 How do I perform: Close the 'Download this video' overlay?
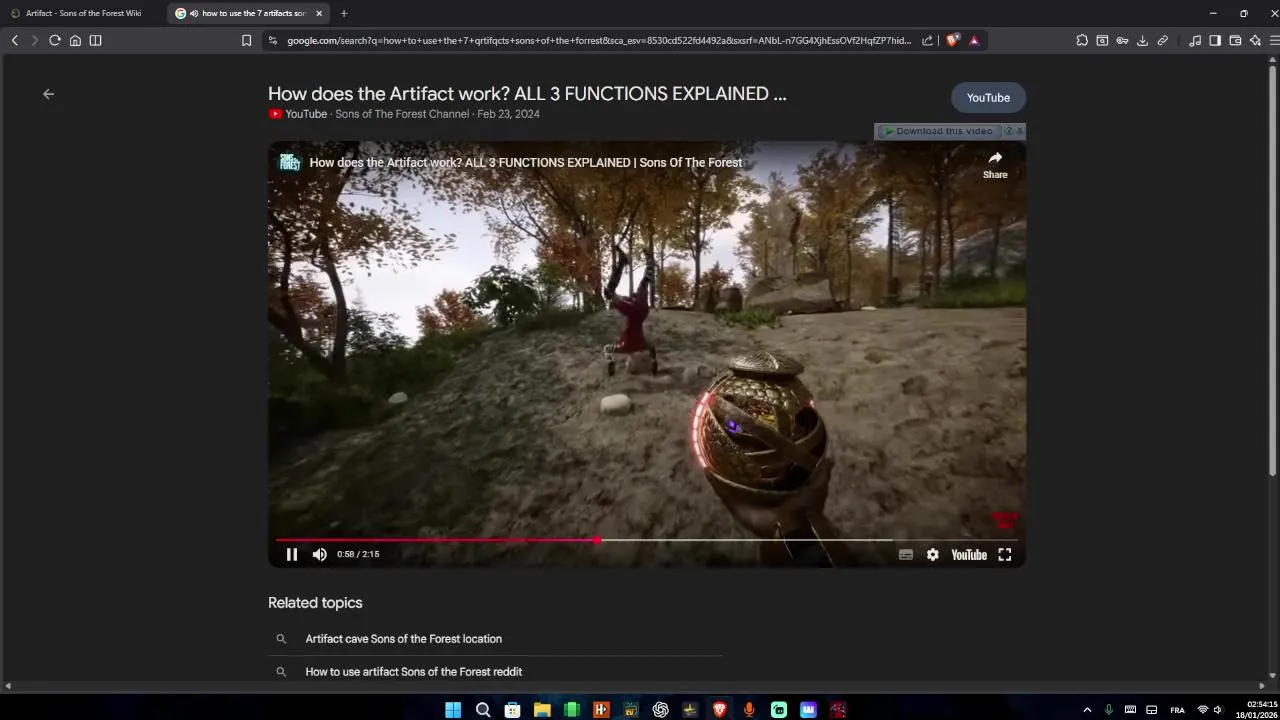(1020, 131)
